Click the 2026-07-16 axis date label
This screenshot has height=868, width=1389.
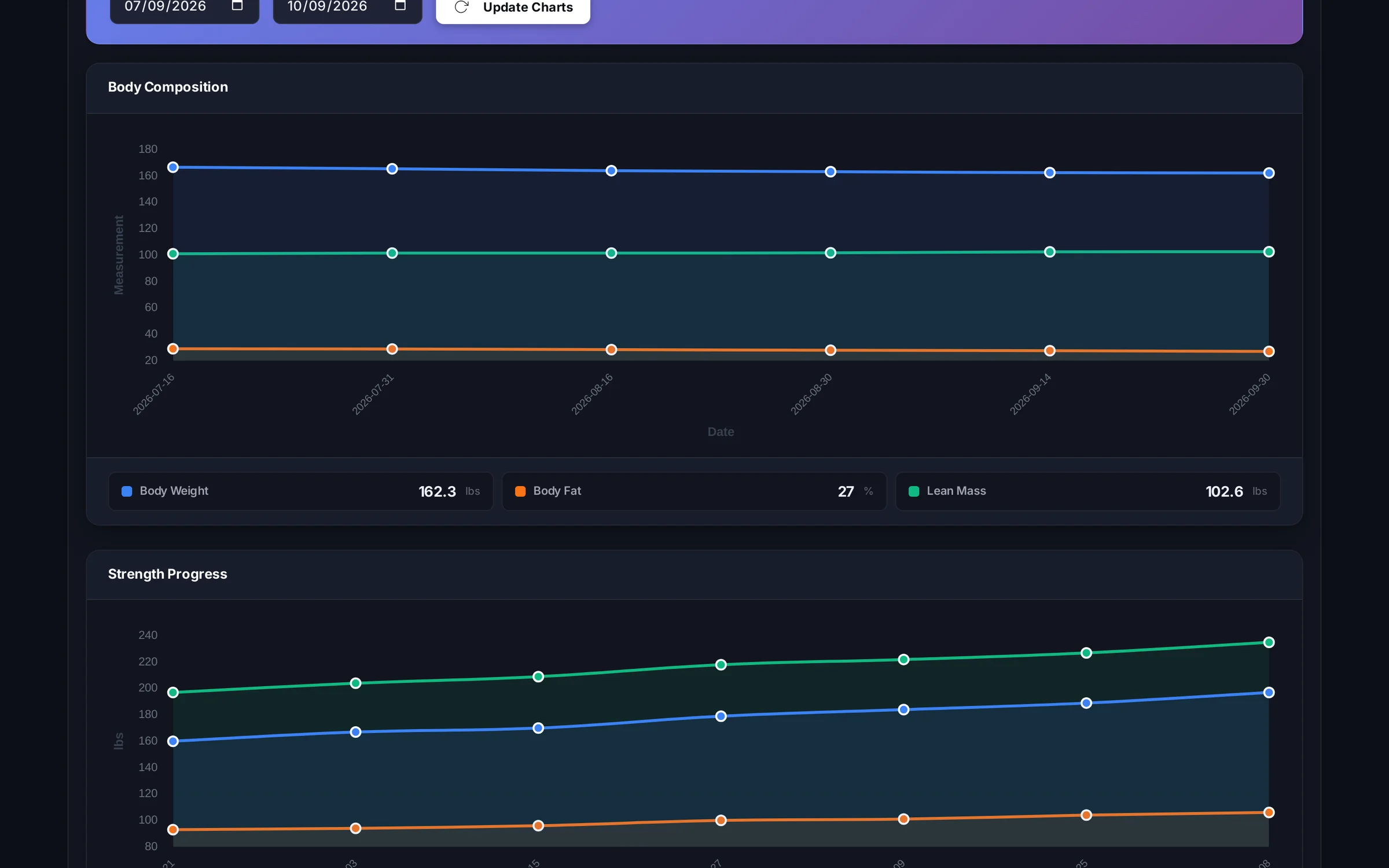[153, 394]
